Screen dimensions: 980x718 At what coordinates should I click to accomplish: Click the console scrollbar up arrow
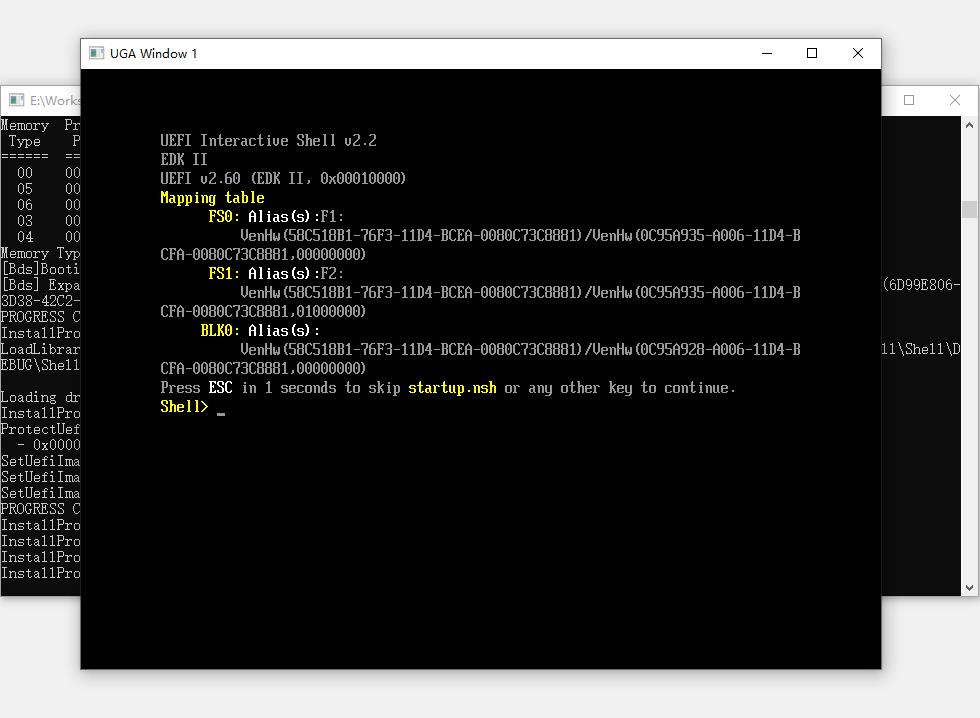(x=969, y=125)
